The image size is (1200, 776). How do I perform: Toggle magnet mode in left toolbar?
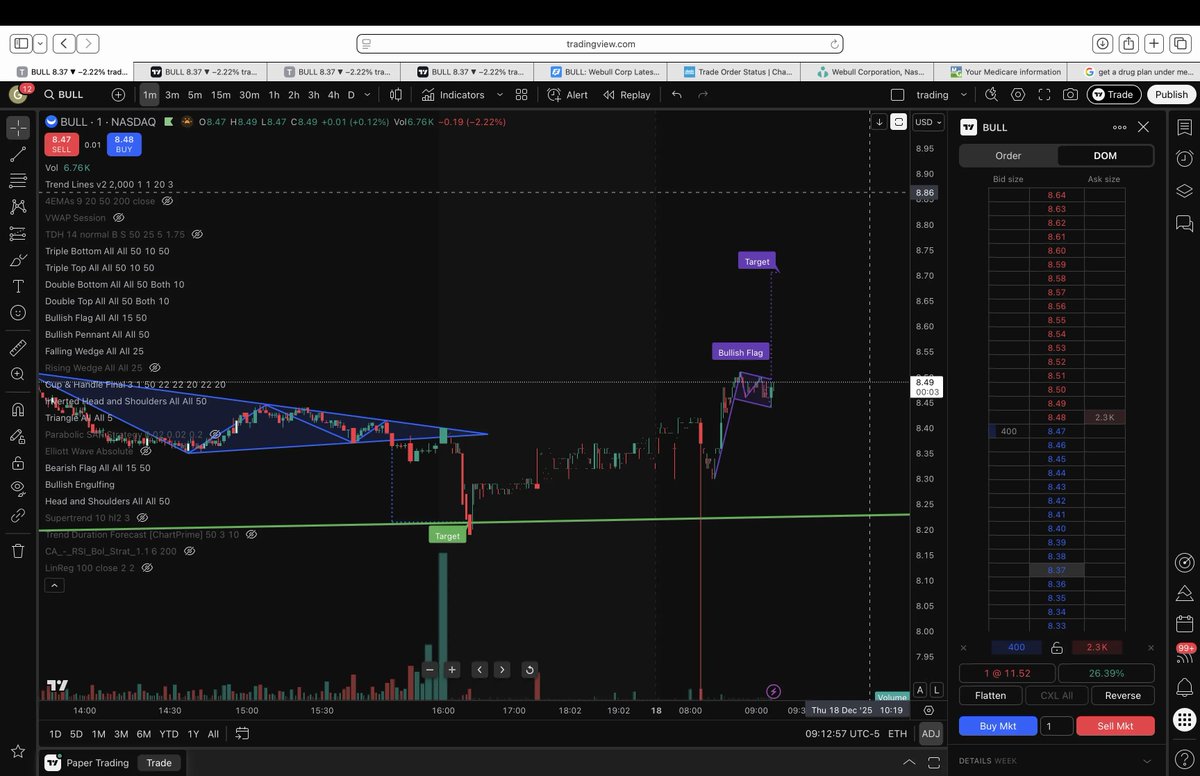click(x=18, y=410)
